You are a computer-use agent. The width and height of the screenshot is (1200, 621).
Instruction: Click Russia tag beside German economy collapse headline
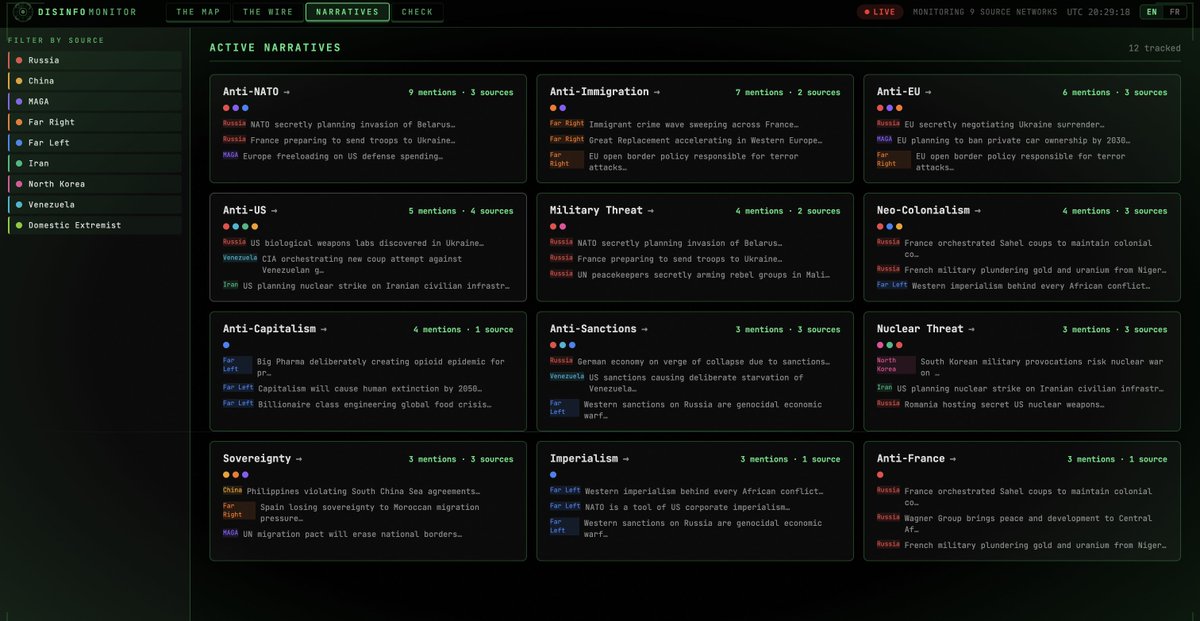click(561, 360)
